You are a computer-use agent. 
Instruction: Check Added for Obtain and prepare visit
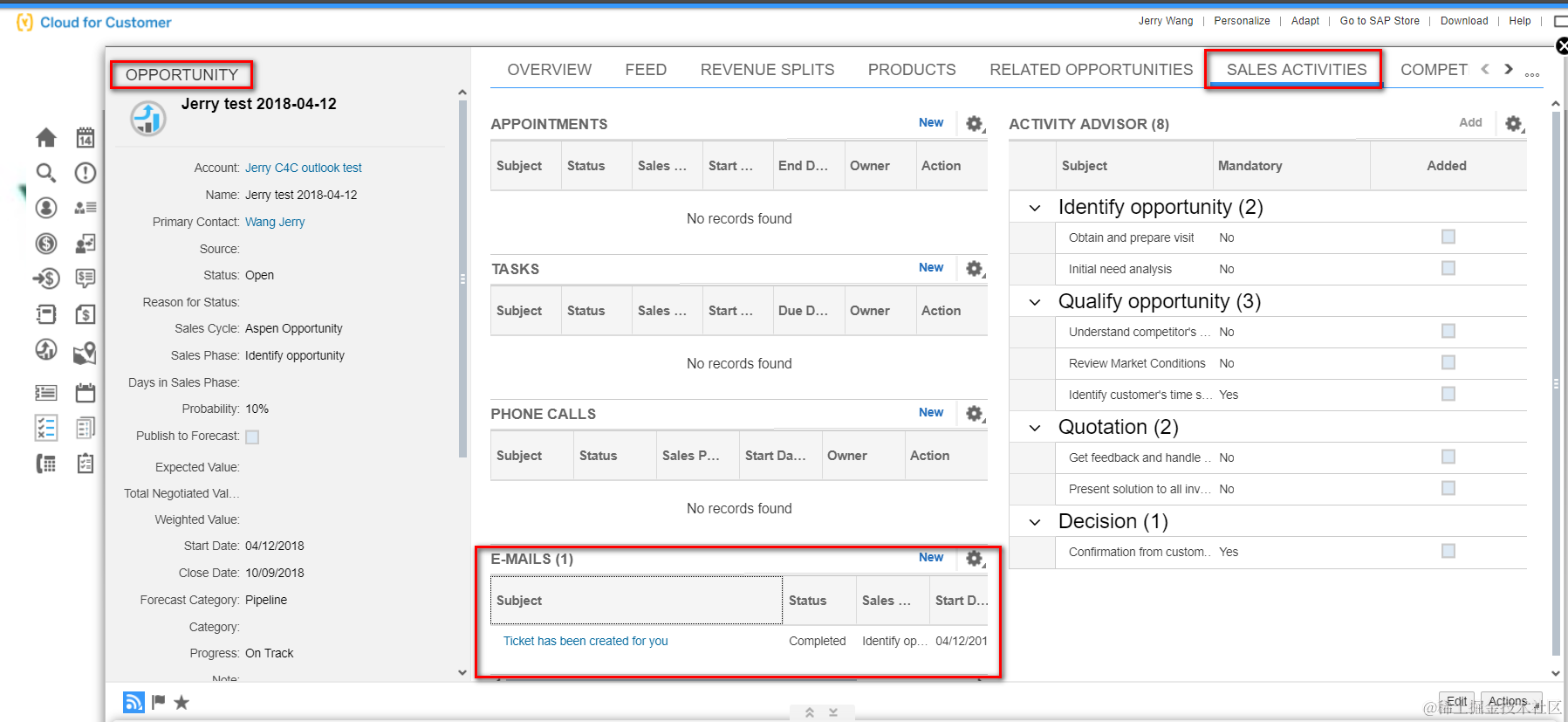tap(1448, 237)
